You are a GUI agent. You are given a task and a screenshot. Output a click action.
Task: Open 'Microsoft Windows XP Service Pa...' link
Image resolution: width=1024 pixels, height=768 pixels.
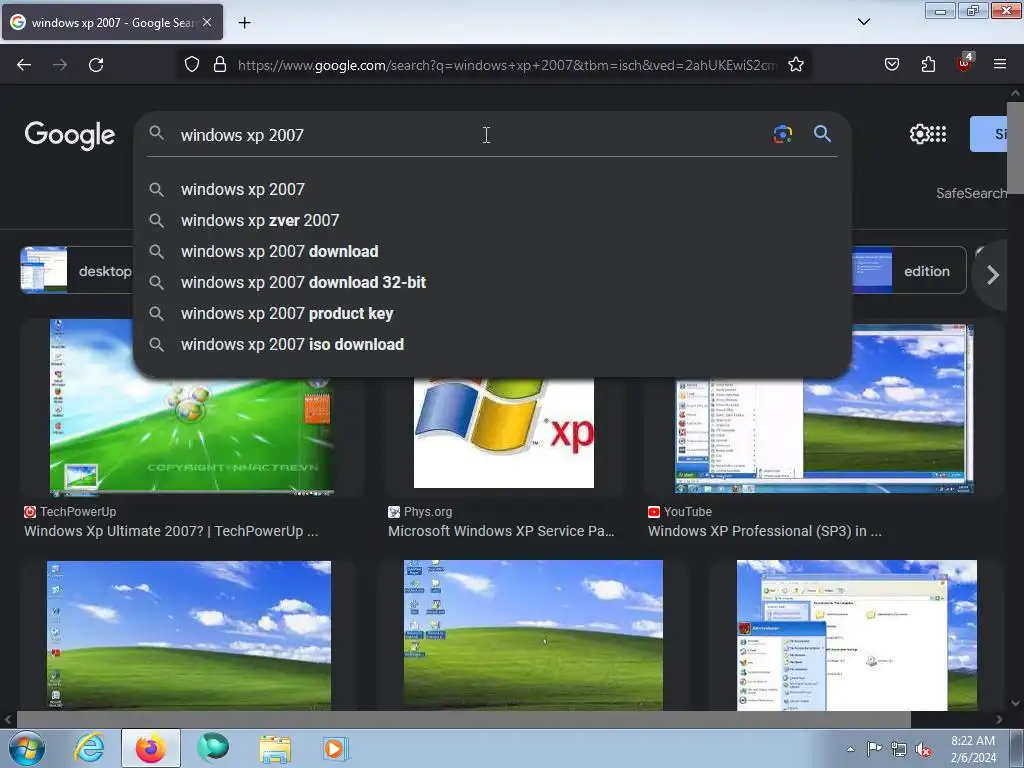click(x=501, y=532)
